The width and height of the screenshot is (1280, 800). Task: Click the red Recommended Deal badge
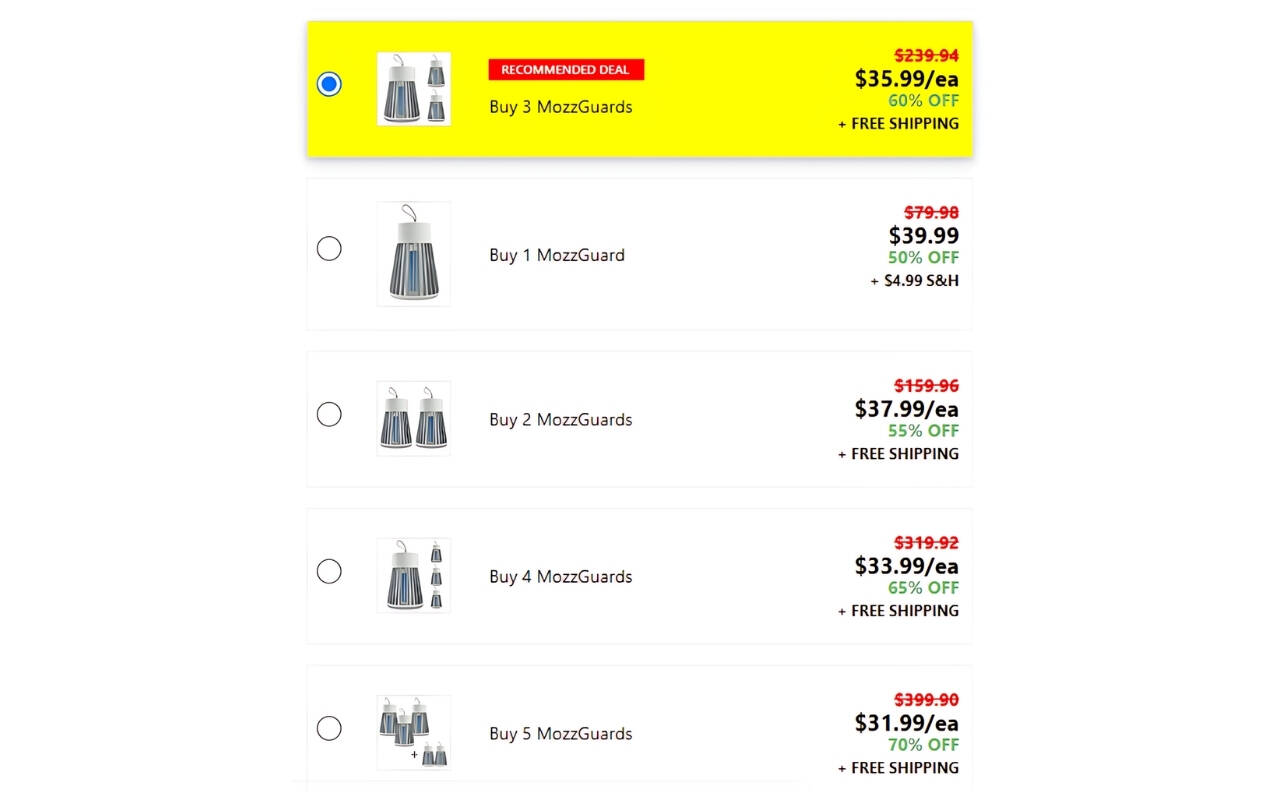click(x=566, y=70)
